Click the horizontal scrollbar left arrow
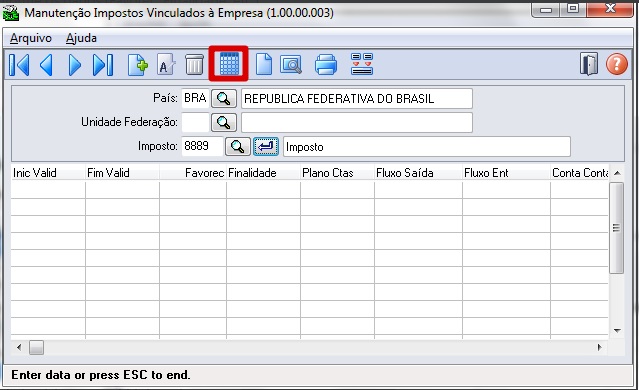The width and height of the screenshot is (639, 390). [x=19, y=348]
